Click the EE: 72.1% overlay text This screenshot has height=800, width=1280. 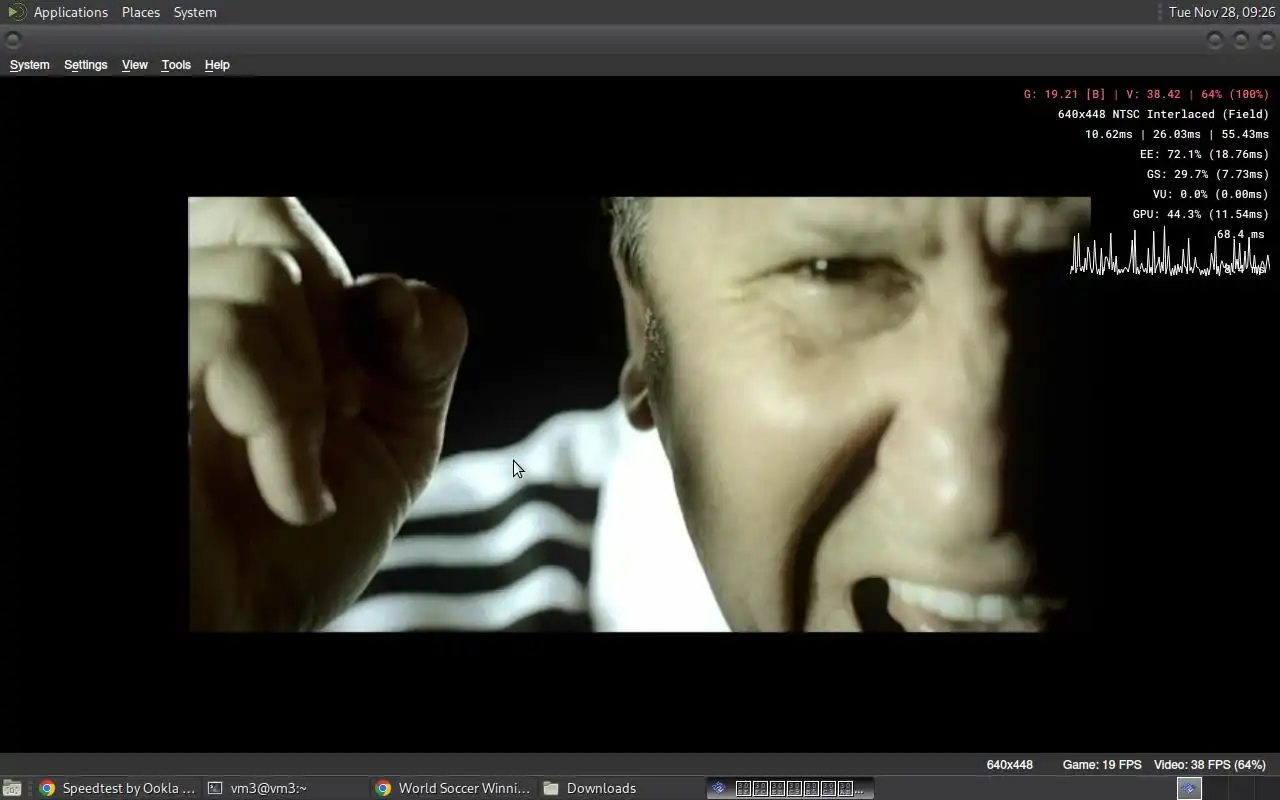1204,154
